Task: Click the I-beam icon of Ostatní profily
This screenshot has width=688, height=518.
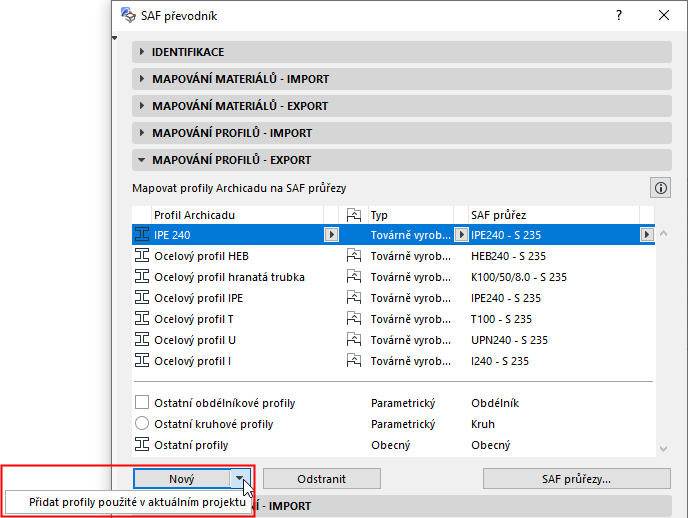Action: tap(142, 445)
